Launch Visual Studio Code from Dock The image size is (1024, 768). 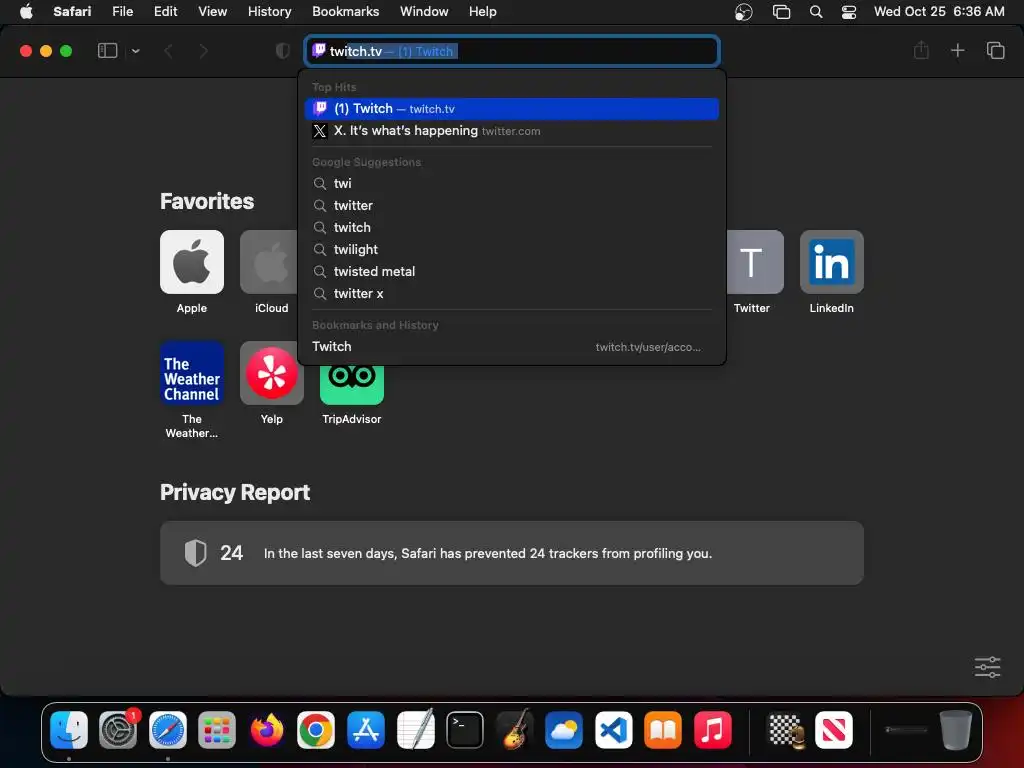pos(614,729)
